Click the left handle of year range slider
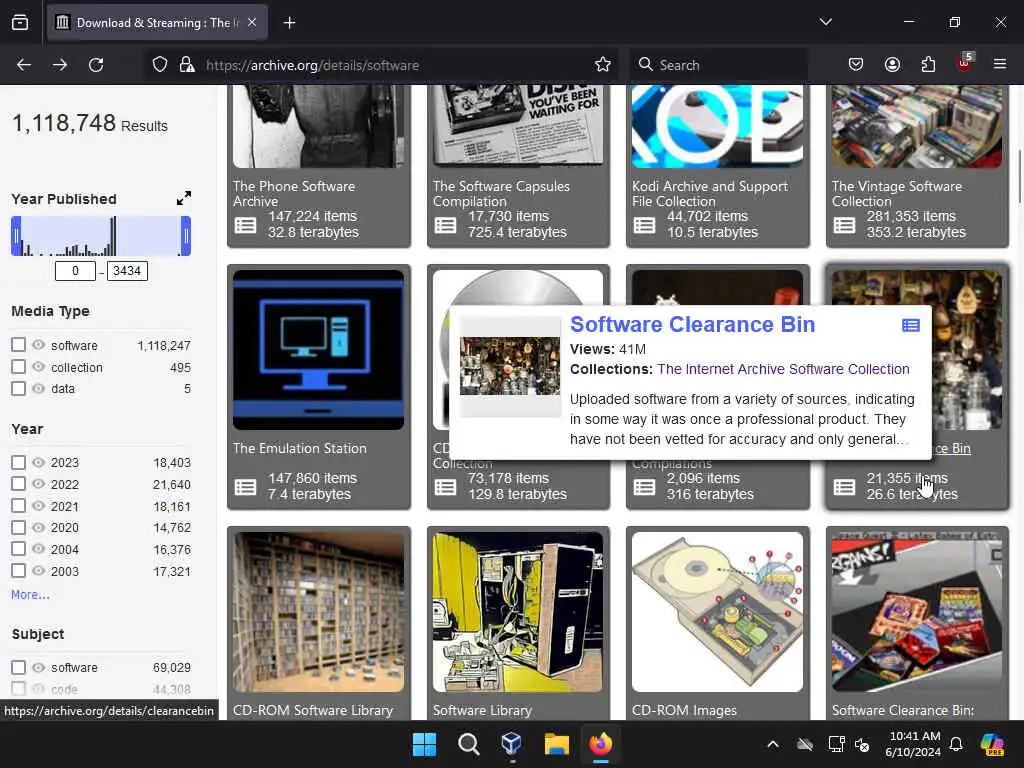The image size is (1024, 768). (x=16, y=236)
